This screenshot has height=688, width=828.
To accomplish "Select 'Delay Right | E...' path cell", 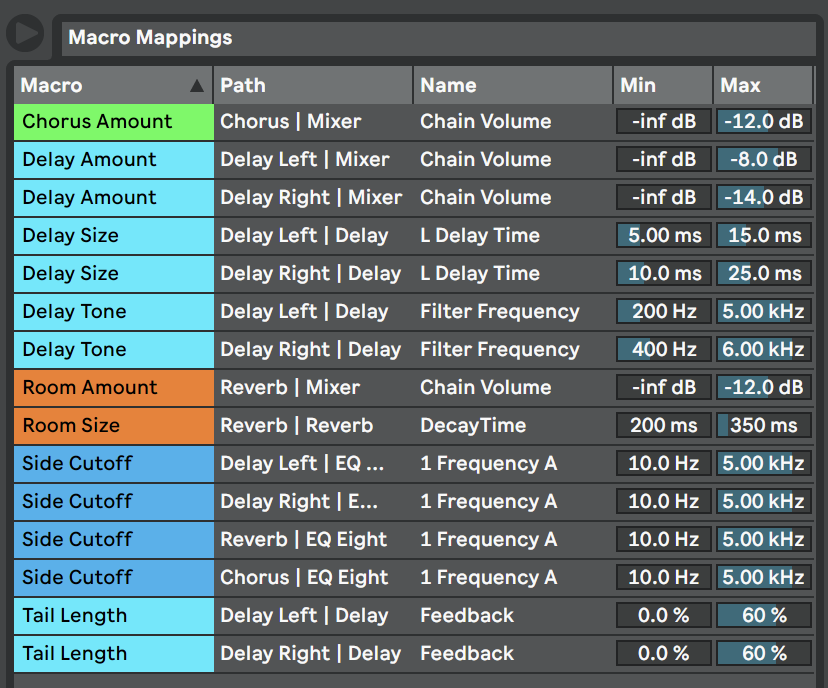I will [314, 502].
